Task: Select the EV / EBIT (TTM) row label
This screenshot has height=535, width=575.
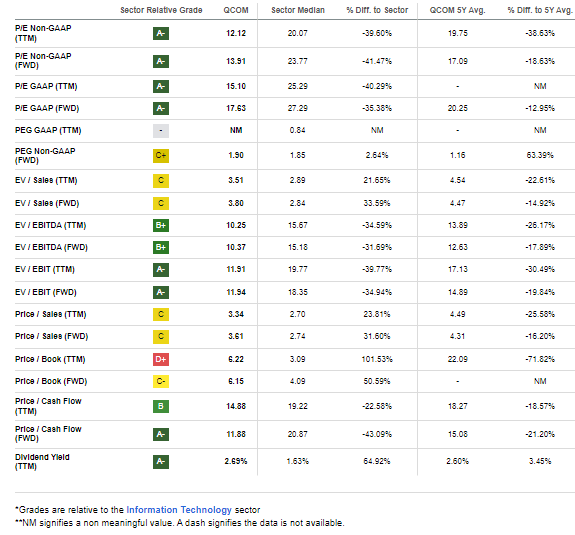Action: point(45,270)
